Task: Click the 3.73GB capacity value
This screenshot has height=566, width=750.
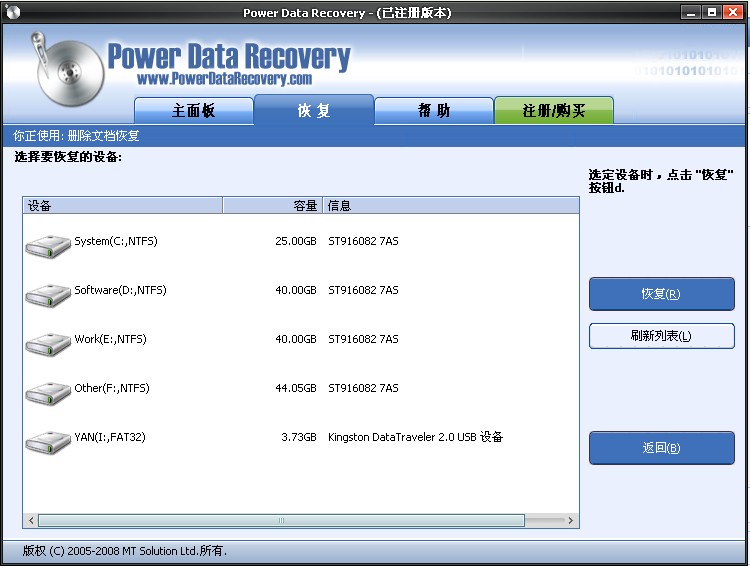Action: pyautogui.click(x=298, y=437)
